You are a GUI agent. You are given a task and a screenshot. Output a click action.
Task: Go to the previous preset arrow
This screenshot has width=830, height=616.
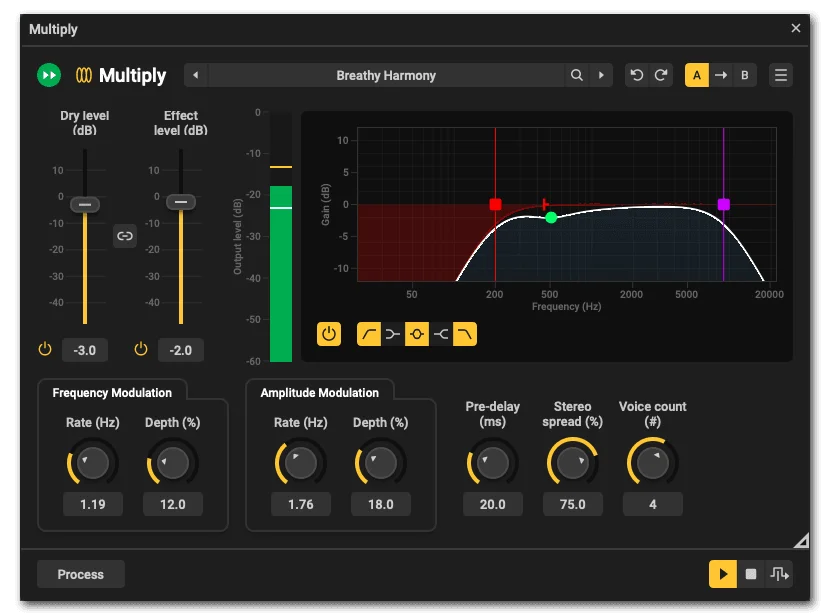pyautogui.click(x=196, y=75)
